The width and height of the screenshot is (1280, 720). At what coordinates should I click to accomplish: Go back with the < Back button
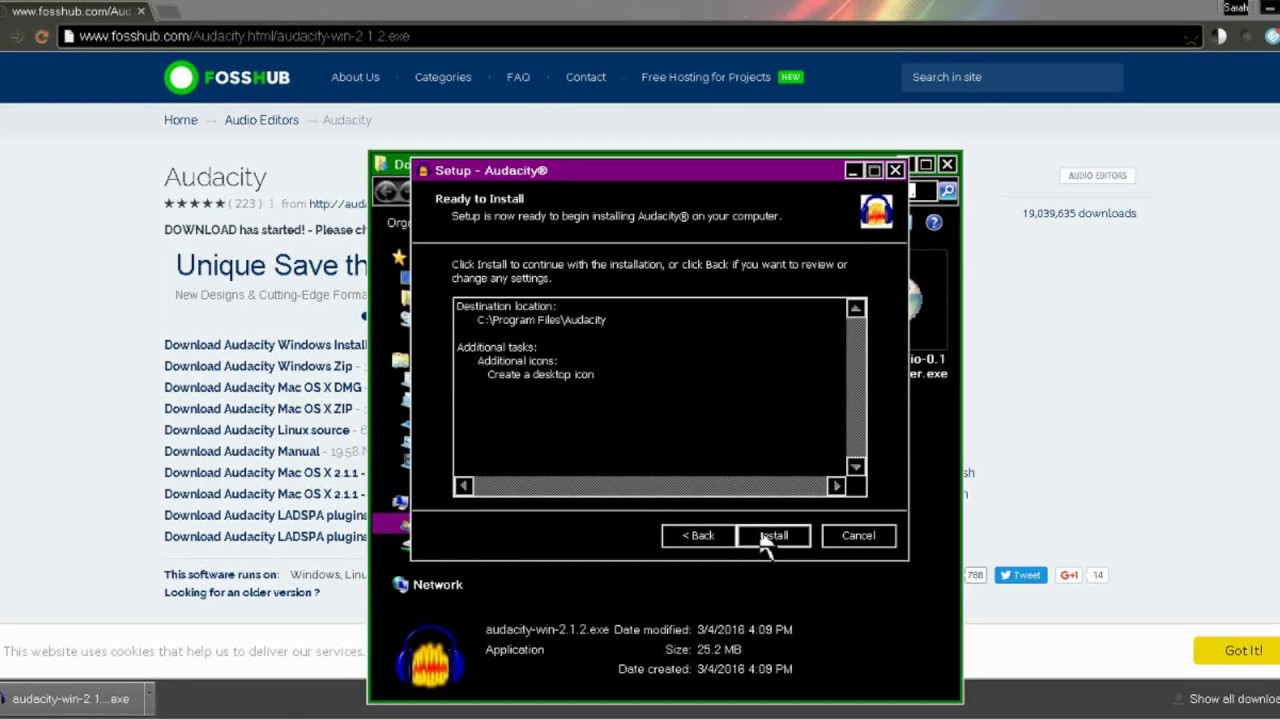[x=698, y=536]
